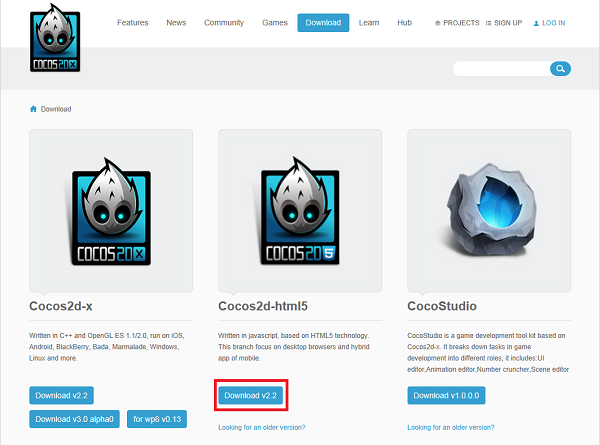
Task: Click the SIGN UP list icon
Action: click(488, 23)
